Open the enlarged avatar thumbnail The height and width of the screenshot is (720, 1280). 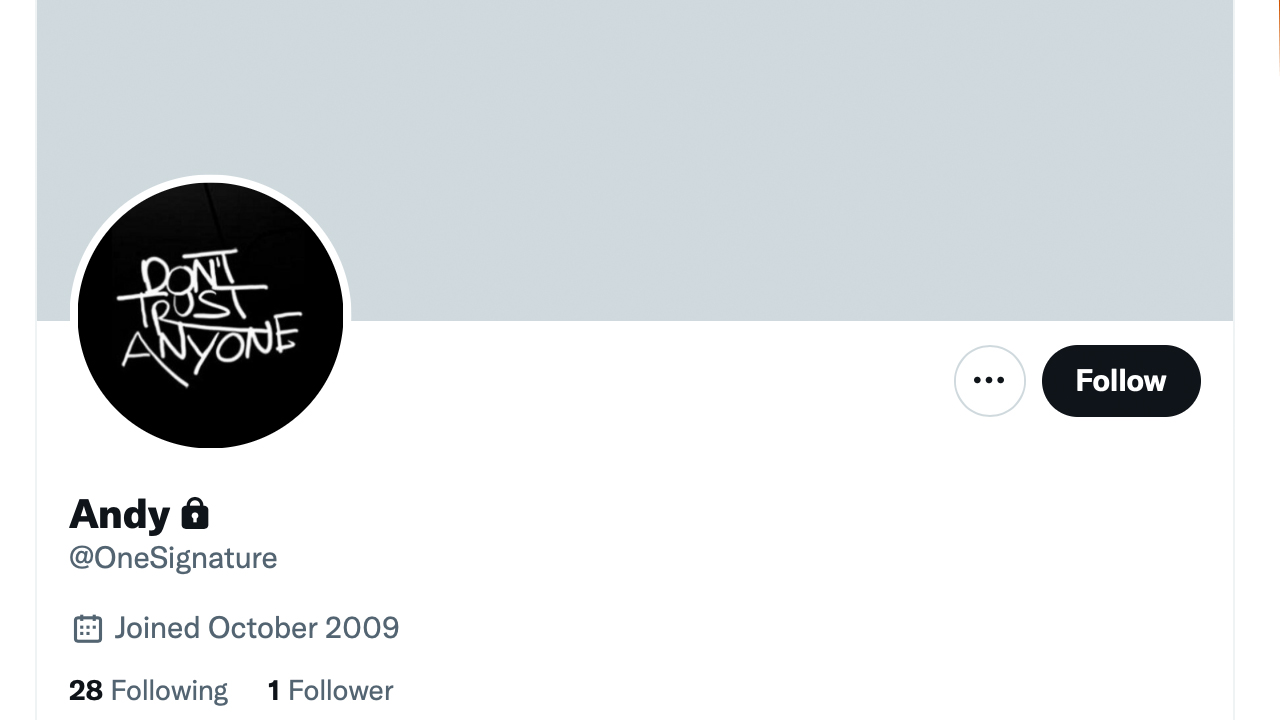(209, 313)
